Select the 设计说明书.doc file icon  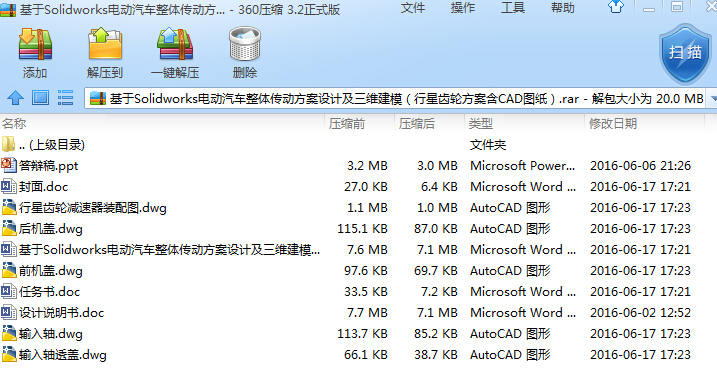[8, 312]
